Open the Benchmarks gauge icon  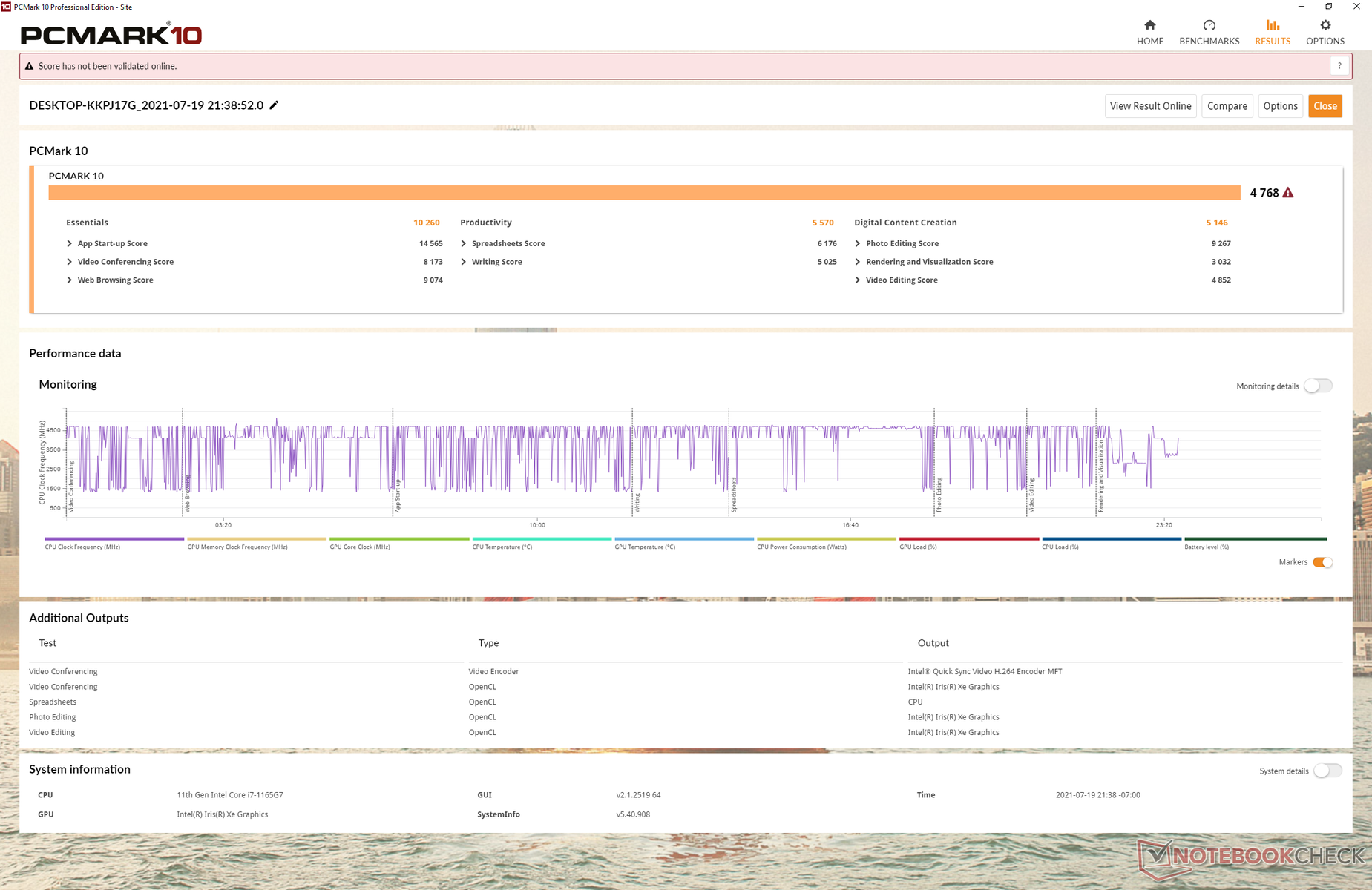tap(1209, 25)
